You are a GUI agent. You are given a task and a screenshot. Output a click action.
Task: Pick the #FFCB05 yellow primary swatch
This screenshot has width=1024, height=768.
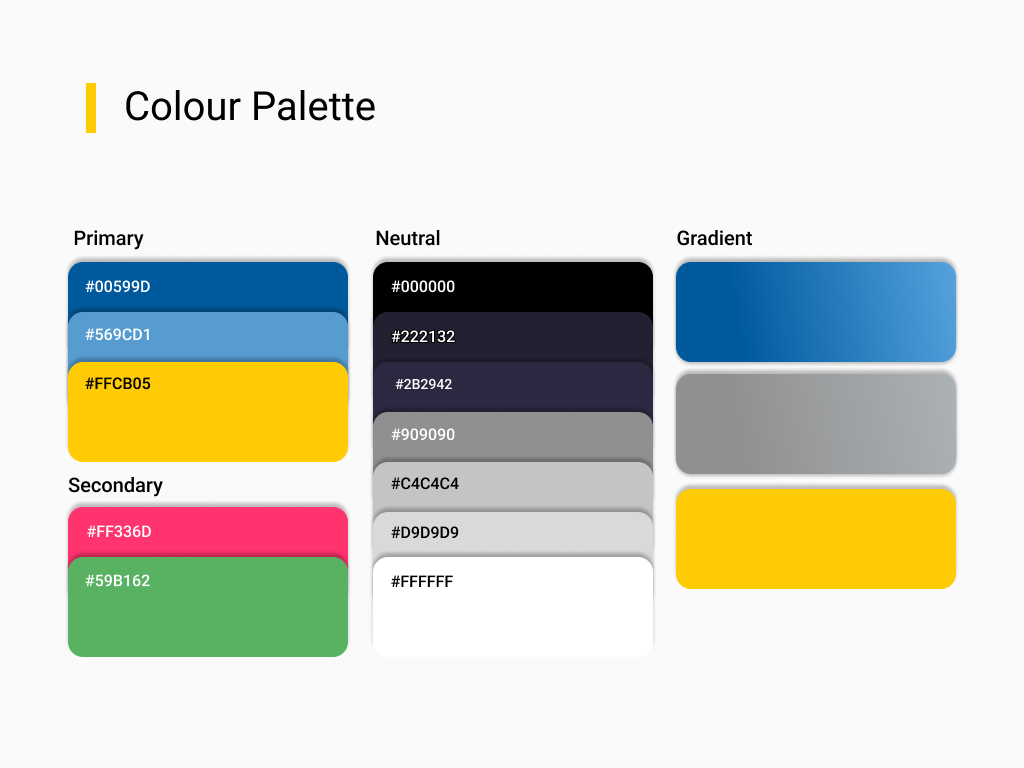click(208, 411)
